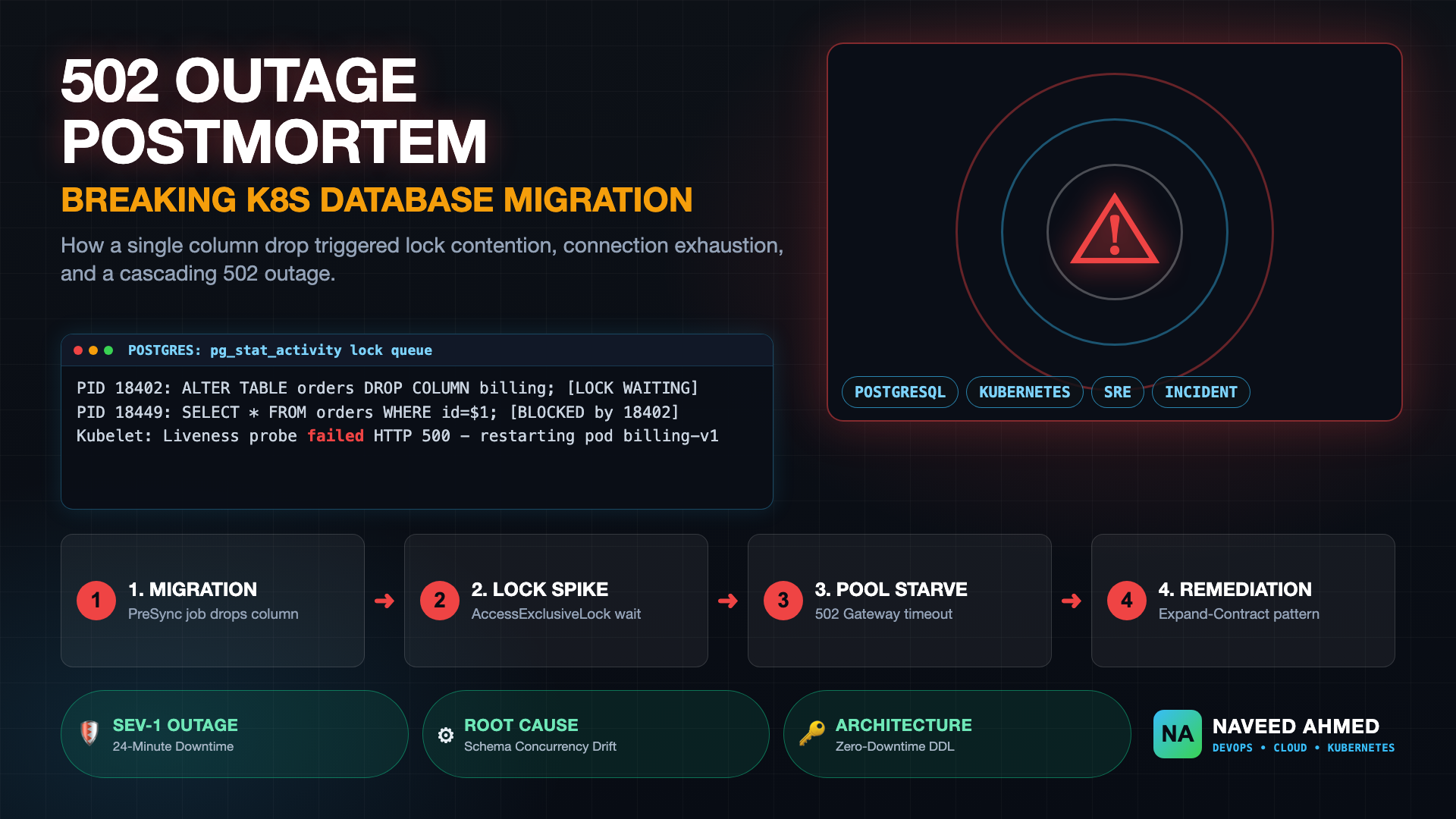Select the KUBERNETES tag
The width and height of the screenshot is (1456, 819).
[x=1025, y=392]
